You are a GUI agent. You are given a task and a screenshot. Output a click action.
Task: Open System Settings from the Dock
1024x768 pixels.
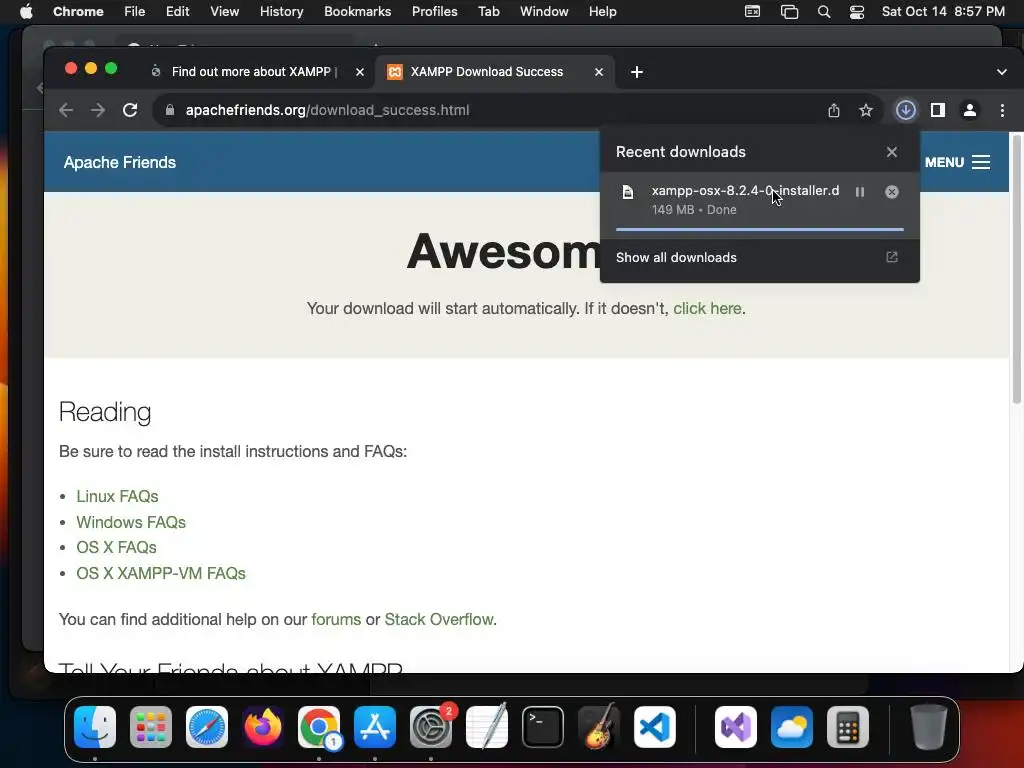click(431, 727)
